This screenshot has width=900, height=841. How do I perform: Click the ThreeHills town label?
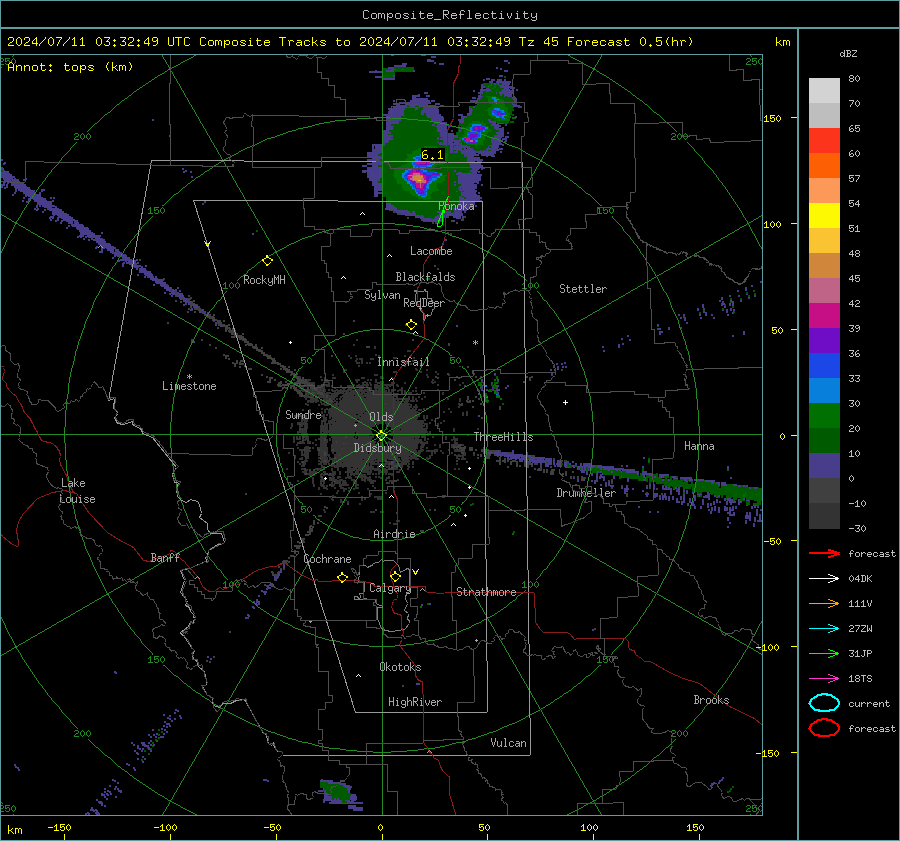click(503, 437)
